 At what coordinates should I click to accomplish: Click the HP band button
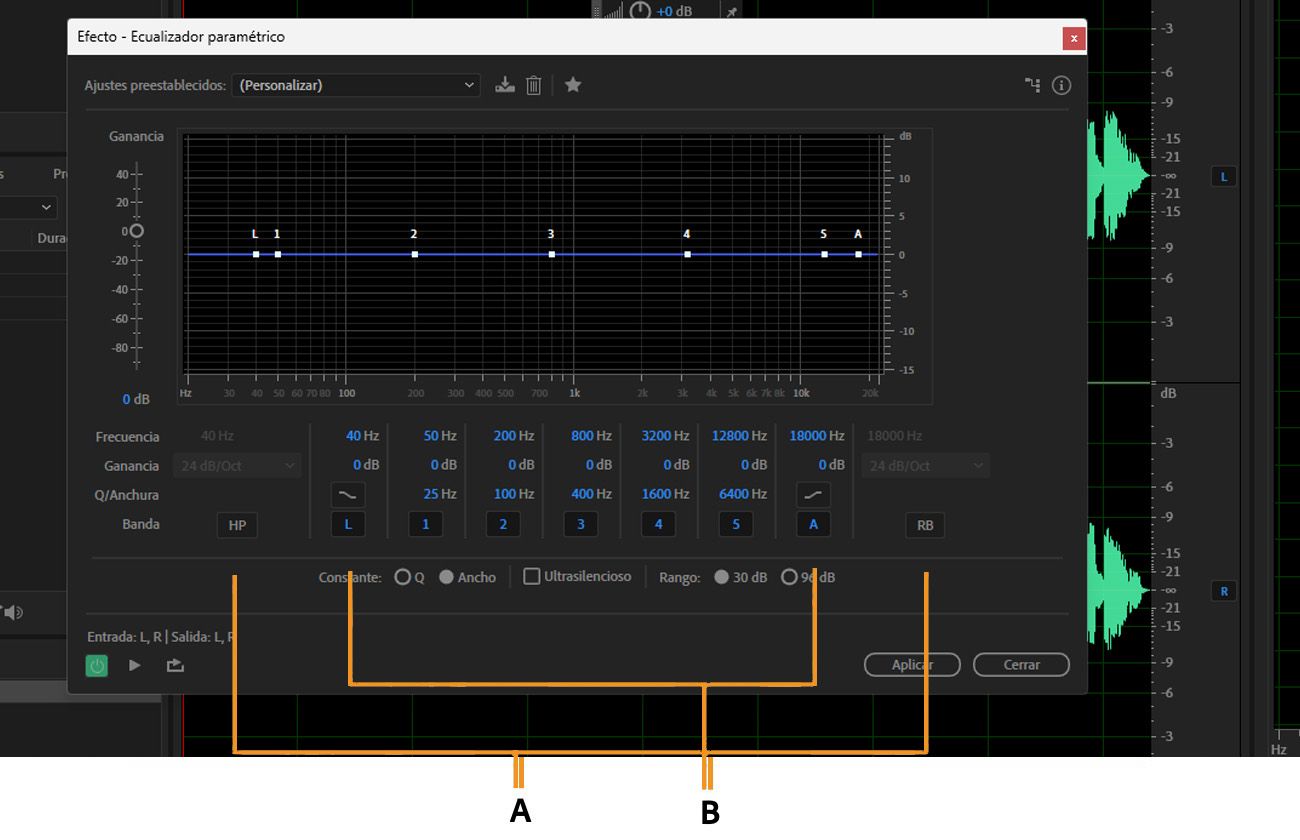point(237,524)
